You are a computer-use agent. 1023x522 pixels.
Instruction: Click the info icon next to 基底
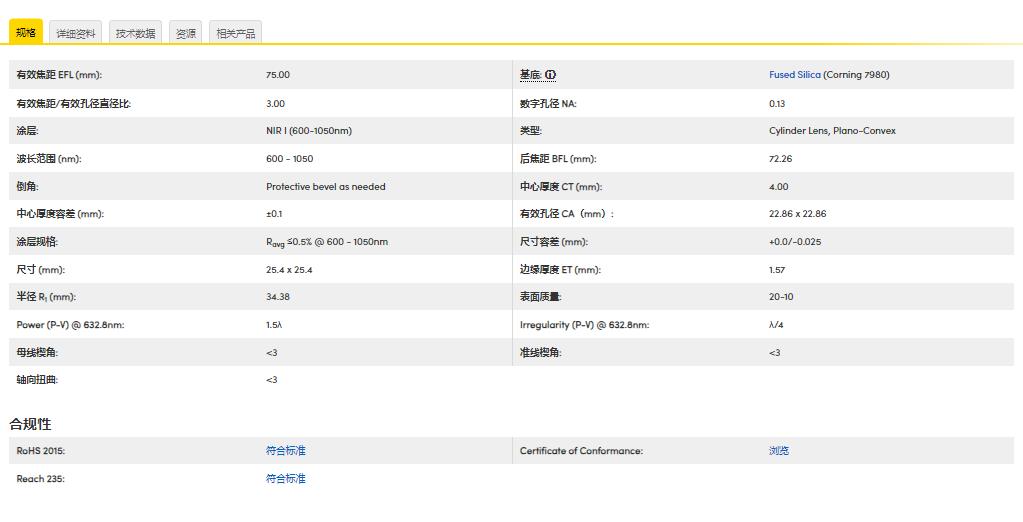pyautogui.click(x=550, y=75)
